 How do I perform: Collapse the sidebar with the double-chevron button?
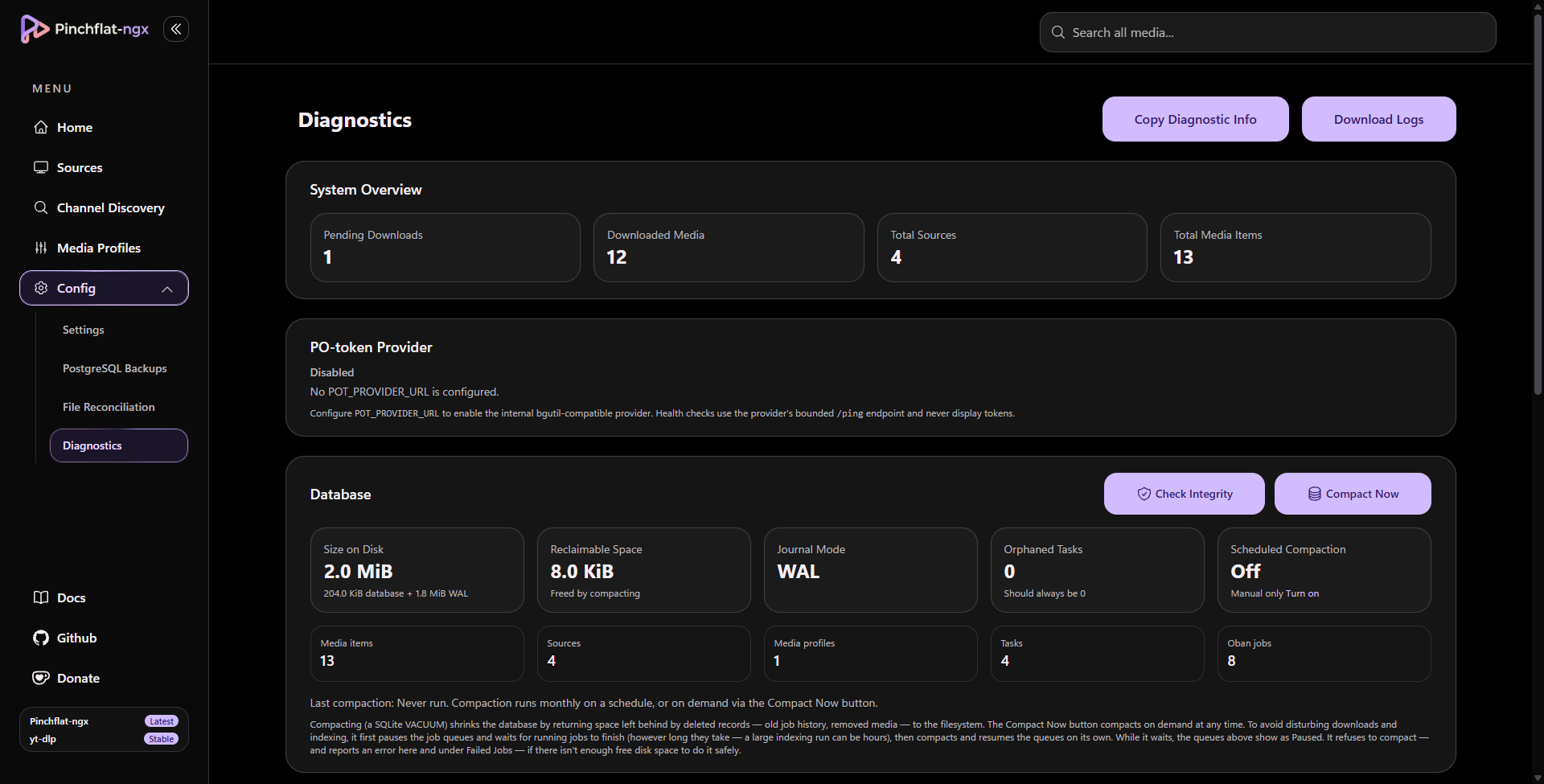coord(176,29)
